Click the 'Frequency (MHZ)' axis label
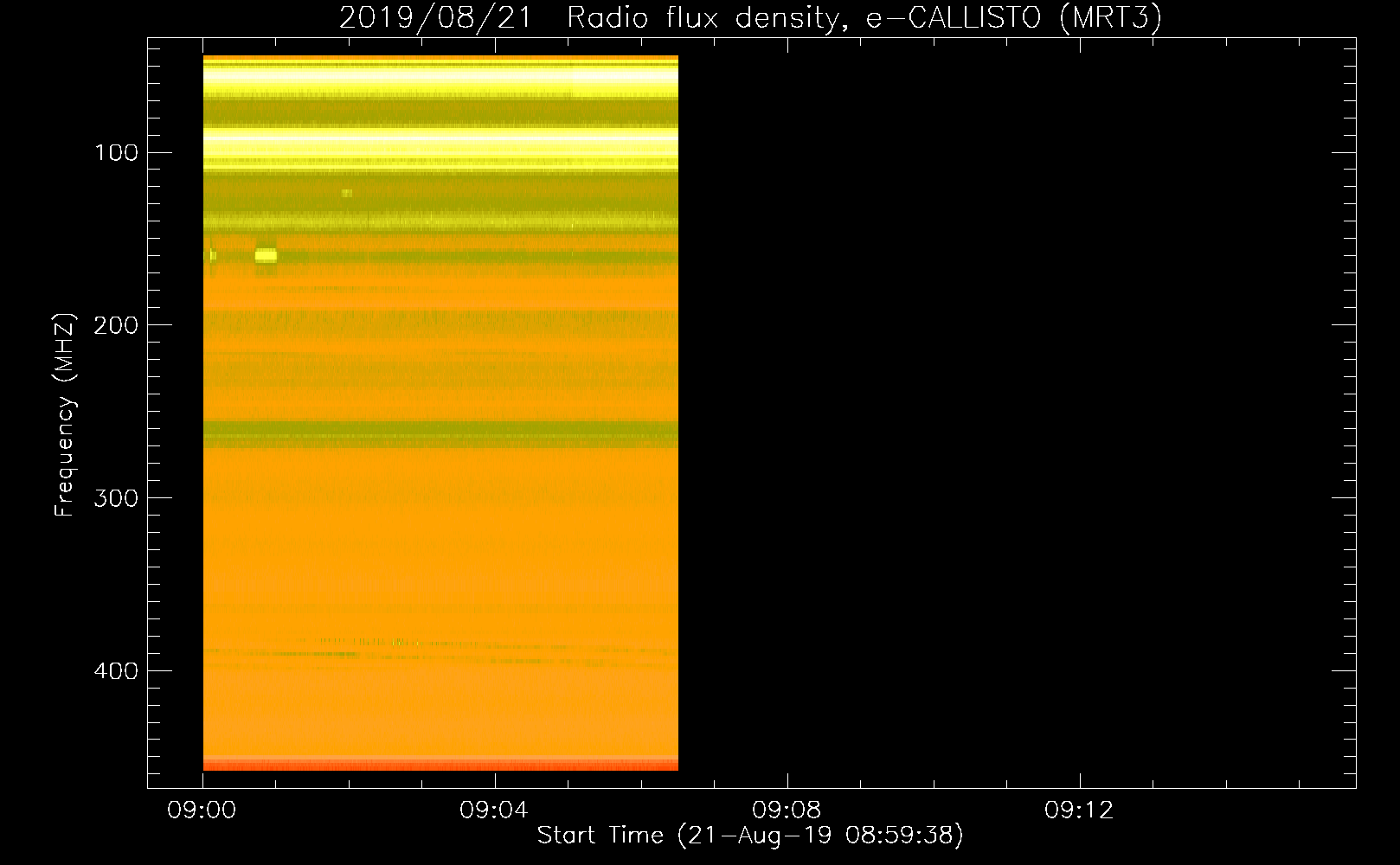The image size is (1400, 865). 65,415
